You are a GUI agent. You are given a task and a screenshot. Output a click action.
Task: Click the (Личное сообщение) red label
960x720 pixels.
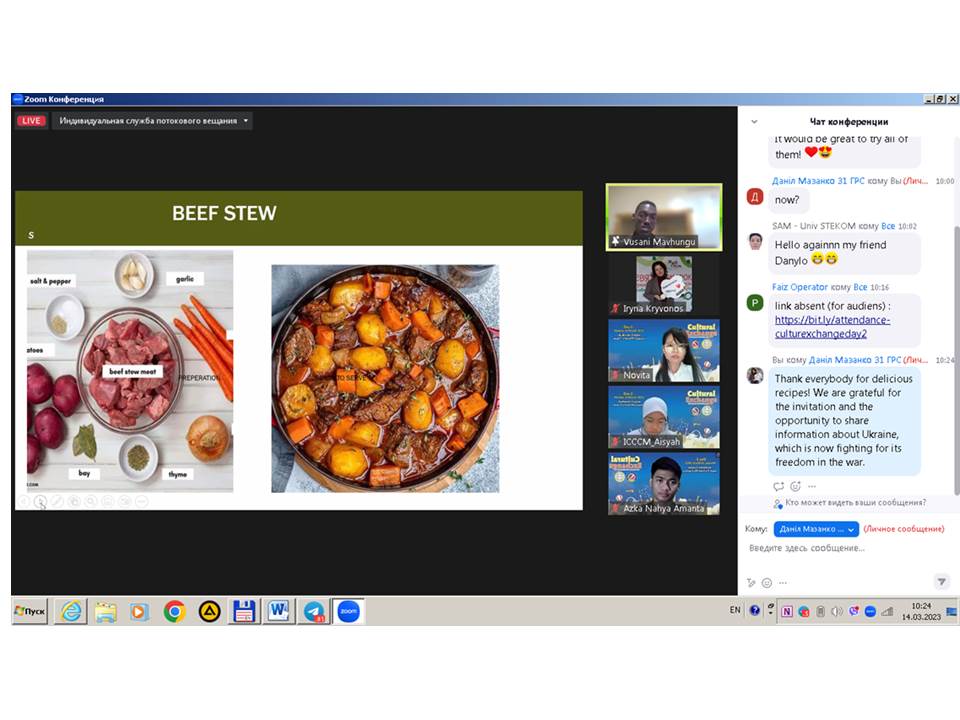tap(904, 529)
